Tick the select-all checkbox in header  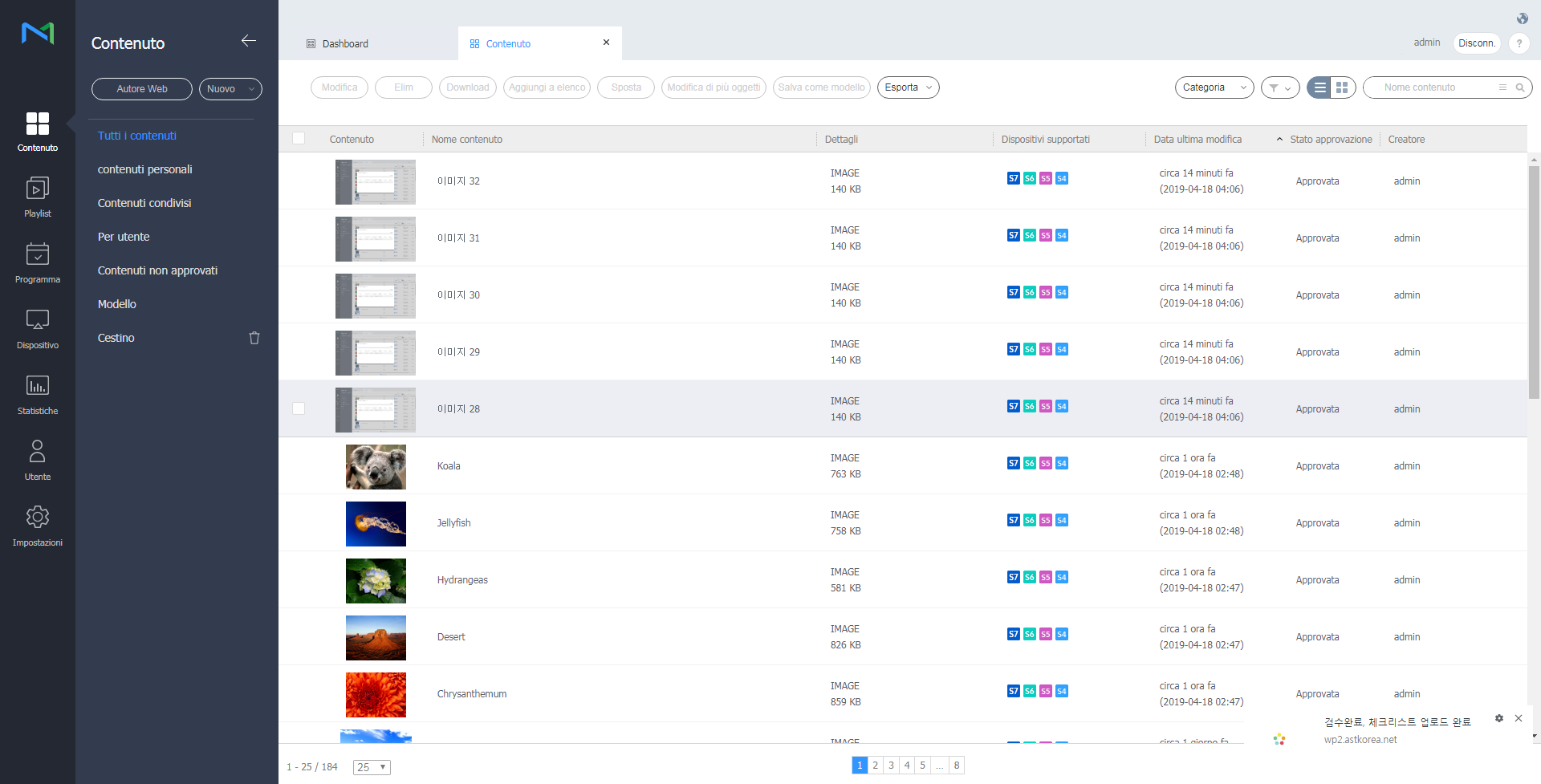(x=299, y=138)
